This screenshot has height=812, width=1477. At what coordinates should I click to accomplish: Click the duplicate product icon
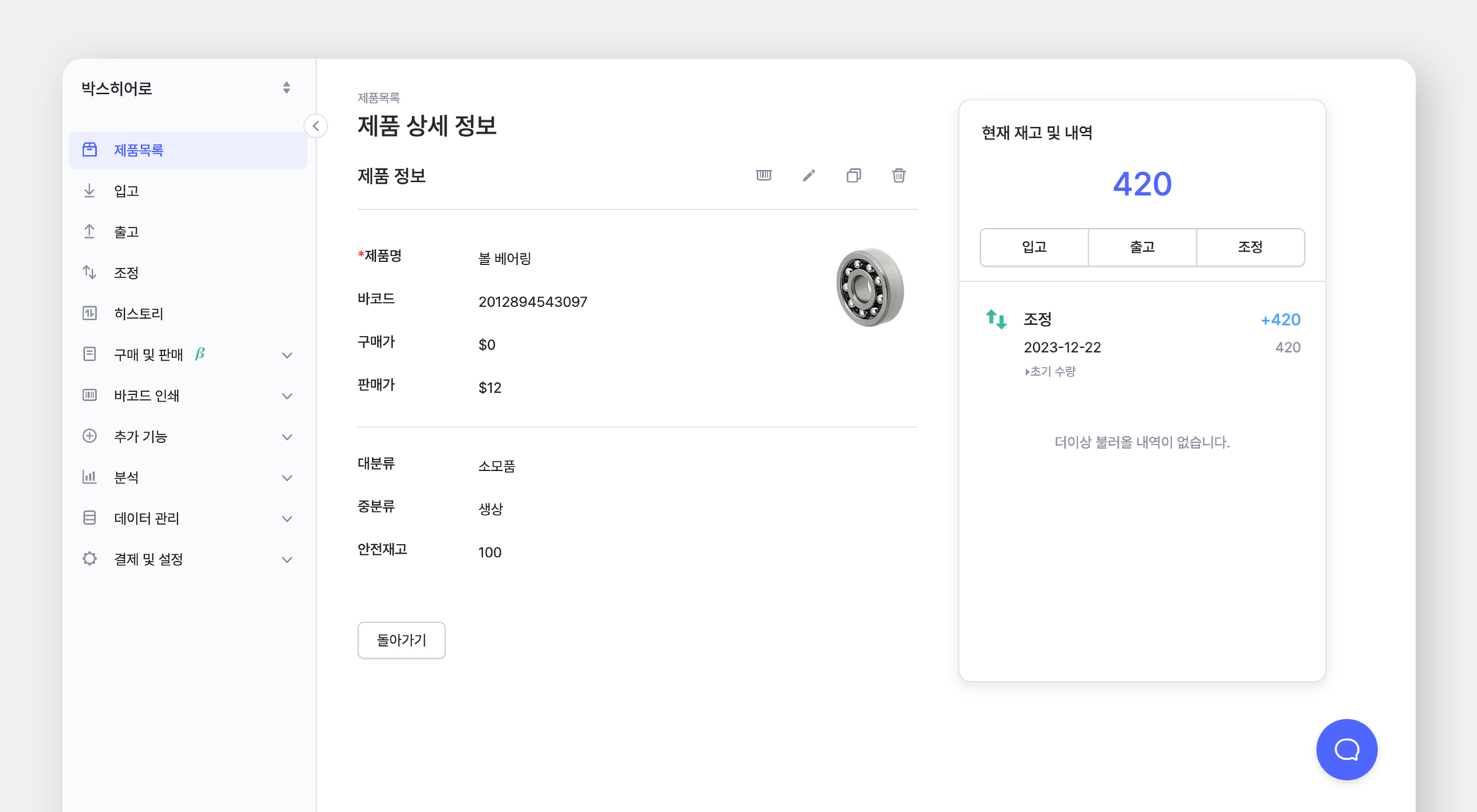pos(854,176)
